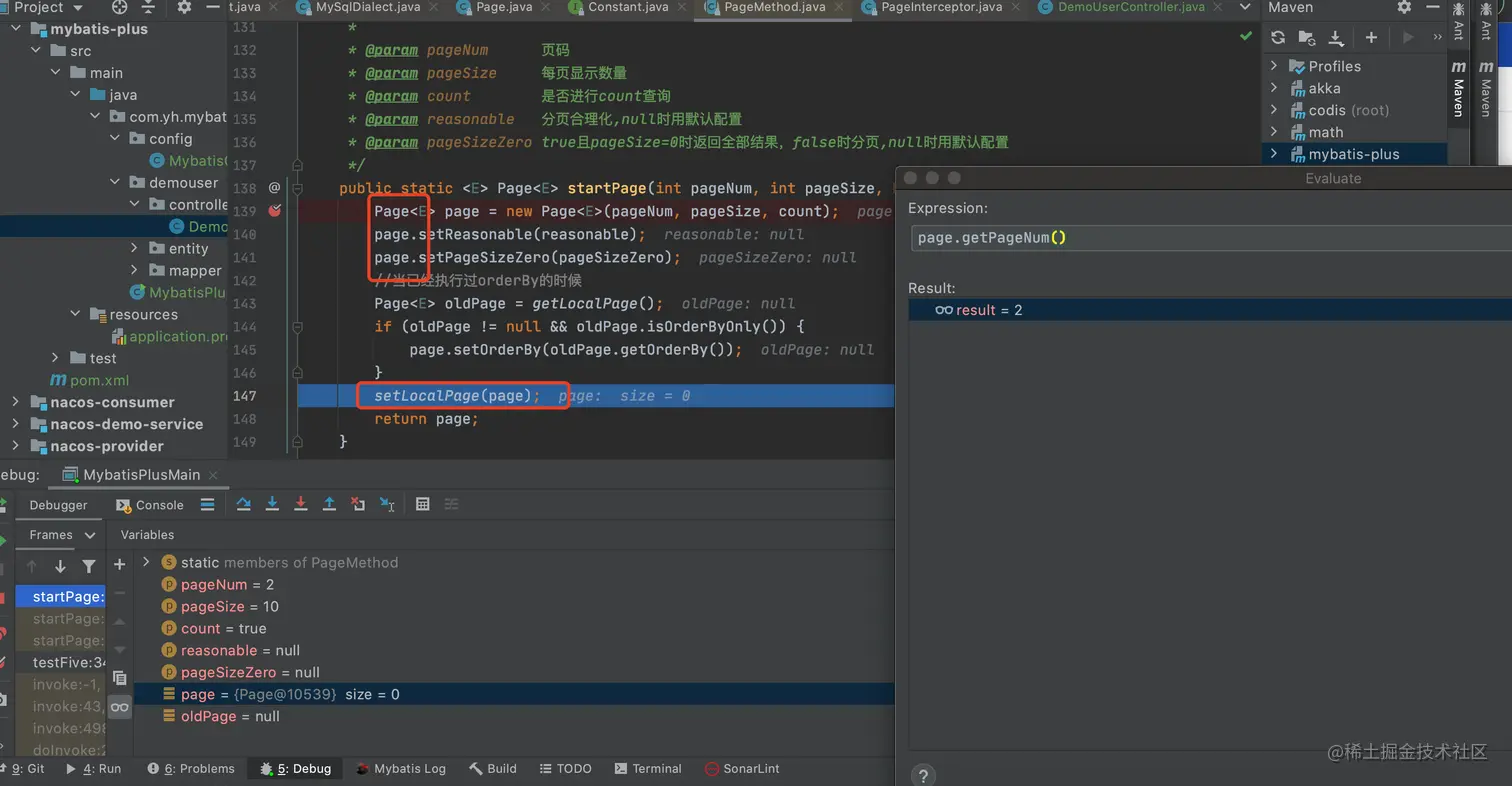1512x786 pixels.
Task: Expand the mapper package in Project tree
Action: pyautogui.click(x=135, y=270)
